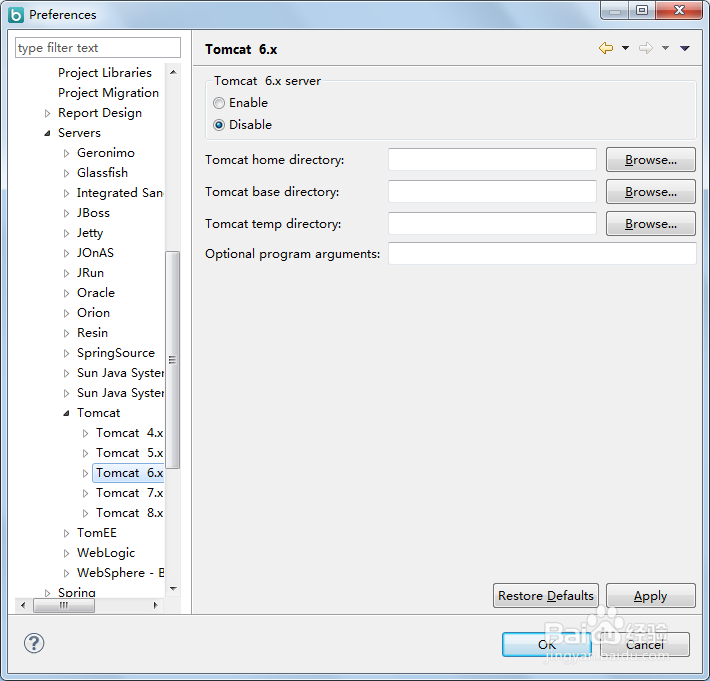Minimize the Preferences window
This screenshot has height=681, width=710.
[x=615, y=11]
